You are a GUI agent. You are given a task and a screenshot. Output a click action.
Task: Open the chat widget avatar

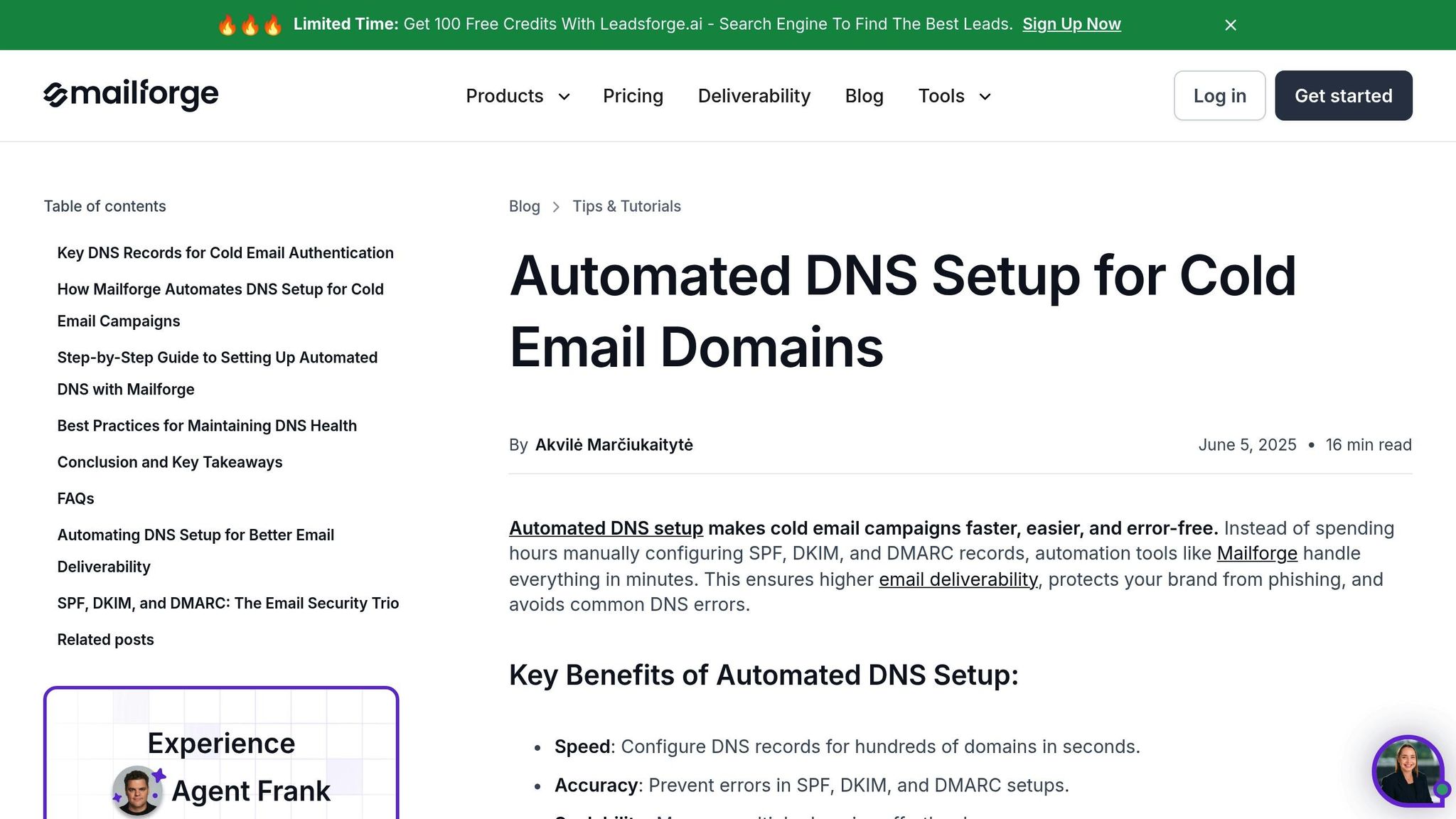1407,771
